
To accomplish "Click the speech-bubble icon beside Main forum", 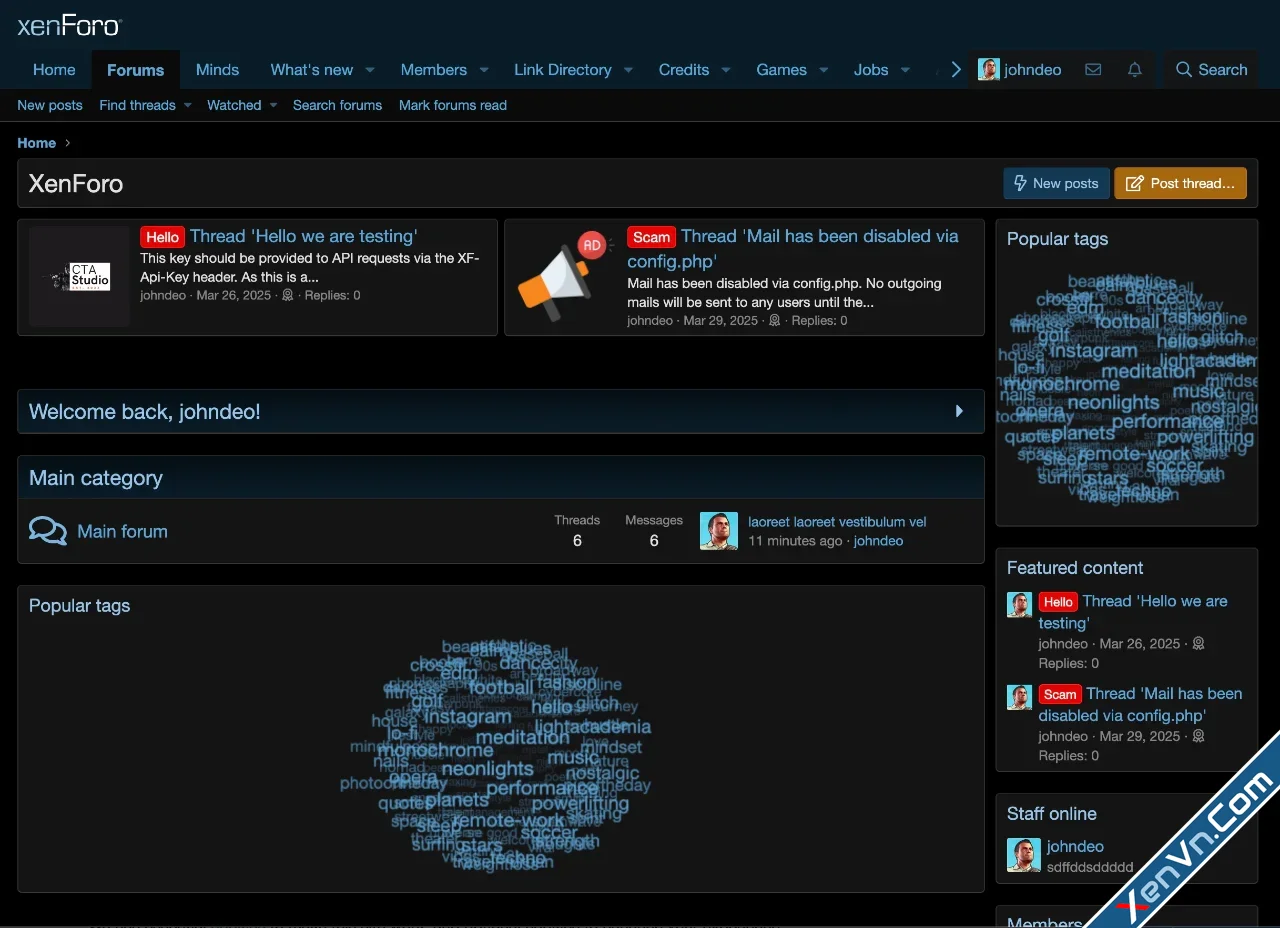I will [x=46, y=530].
